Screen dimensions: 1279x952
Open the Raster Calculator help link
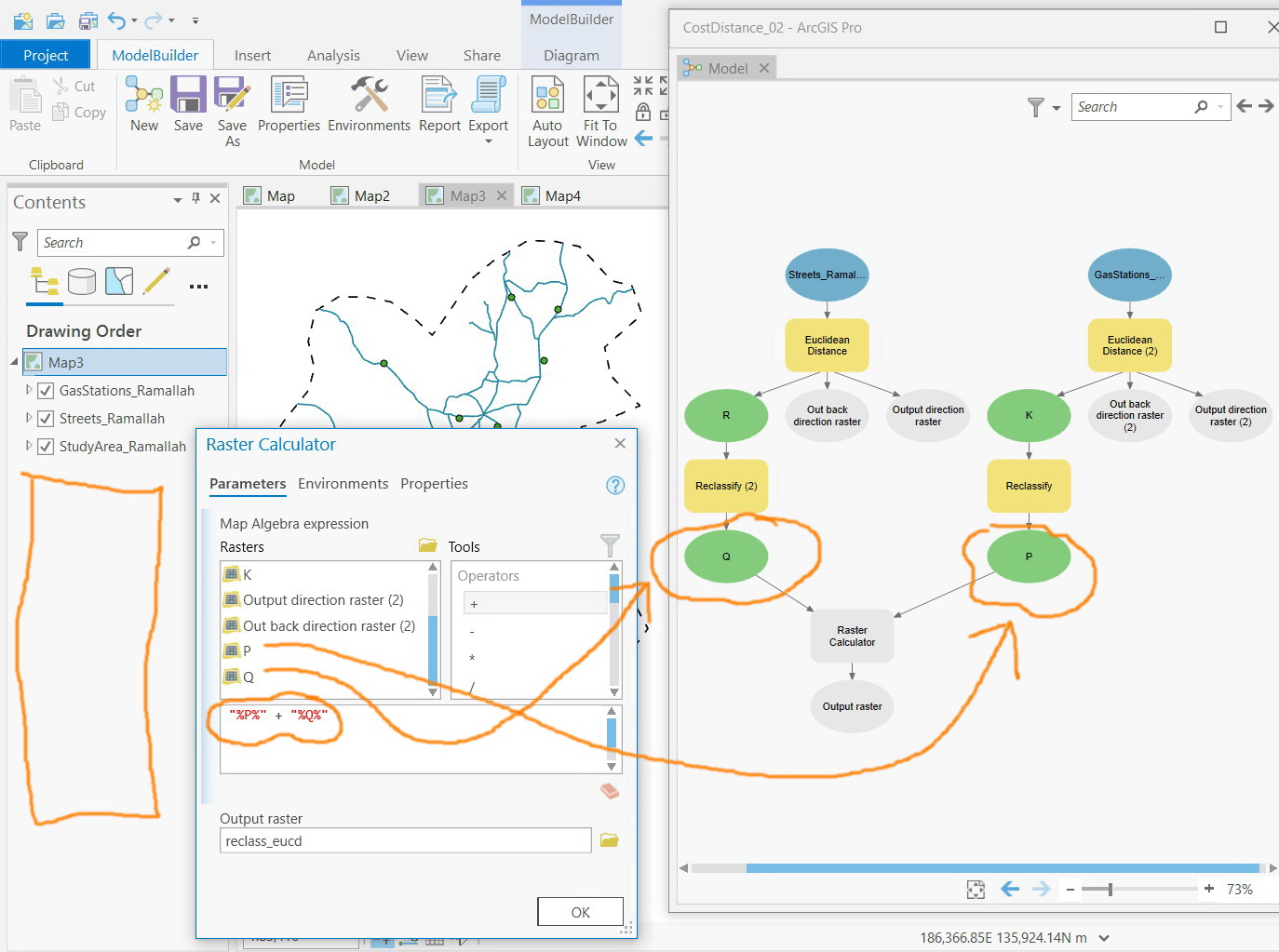[x=614, y=485]
